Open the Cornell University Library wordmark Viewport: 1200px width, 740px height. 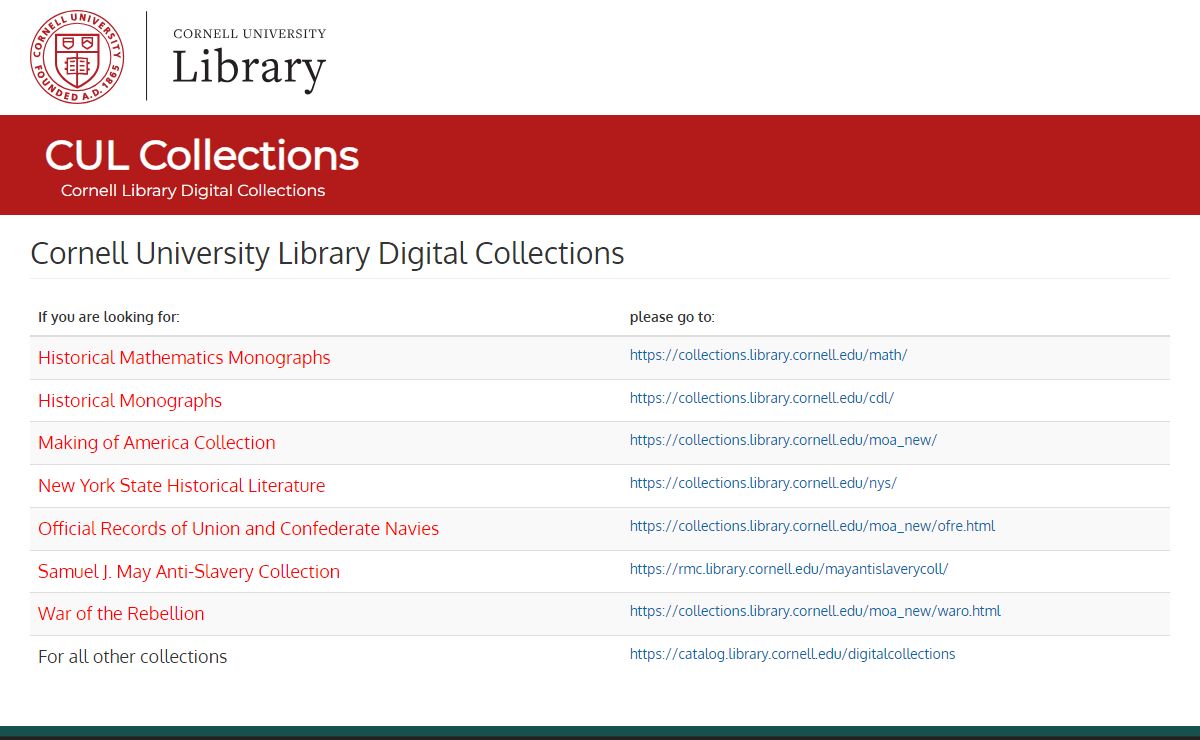click(x=249, y=61)
